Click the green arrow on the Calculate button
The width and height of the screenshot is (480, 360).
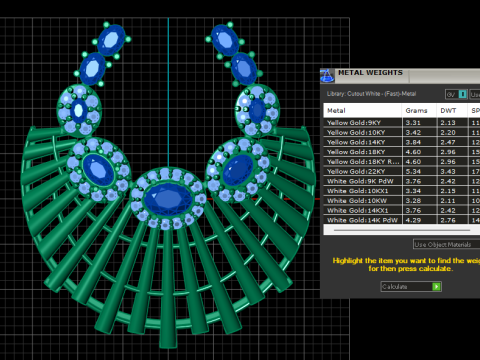click(x=436, y=287)
